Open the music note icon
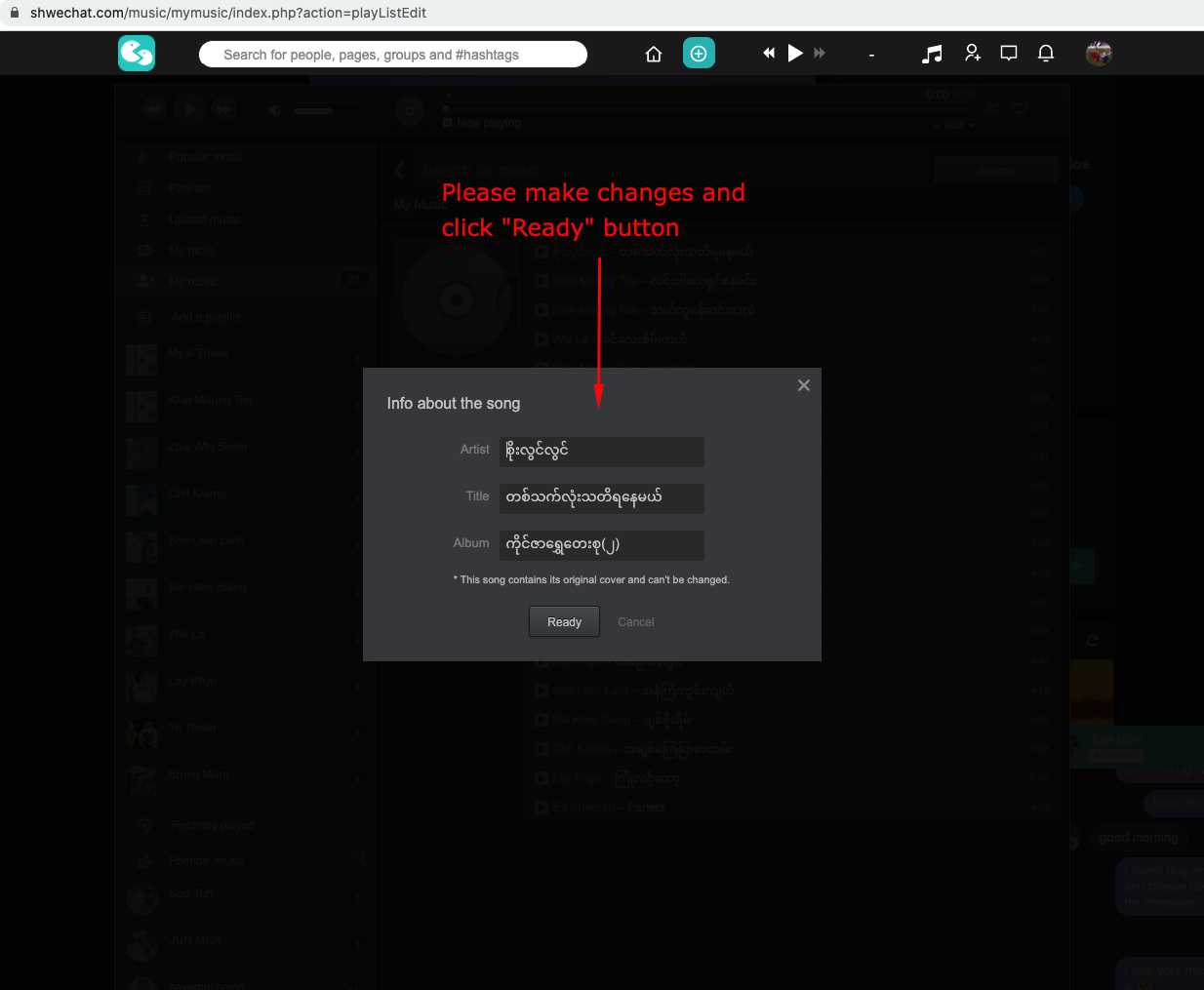This screenshot has width=1204, height=990. pos(933,54)
